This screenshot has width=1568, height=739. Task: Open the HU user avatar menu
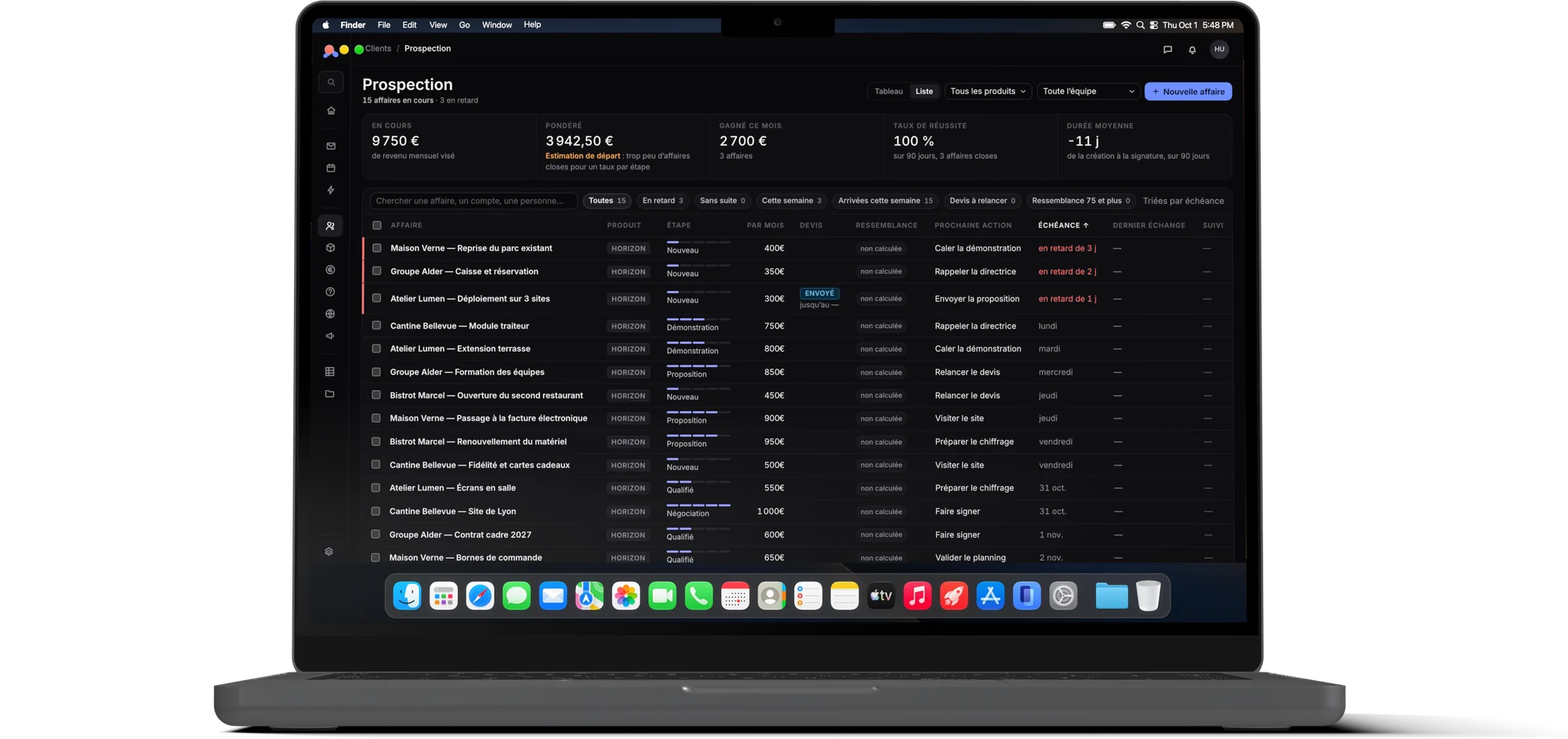pyautogui.click(x=1219, y=49)
